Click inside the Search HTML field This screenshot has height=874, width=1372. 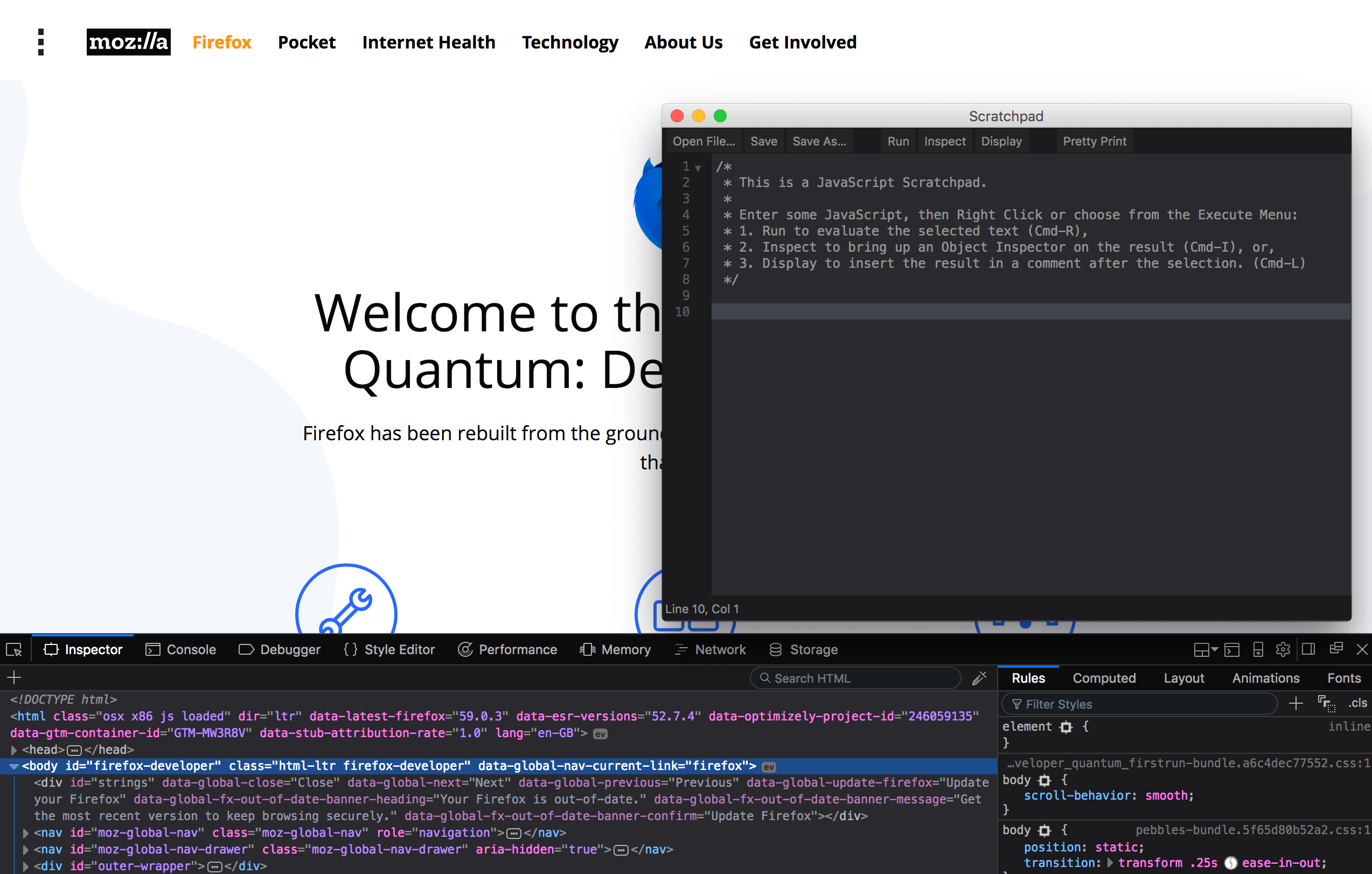[855, 678]
